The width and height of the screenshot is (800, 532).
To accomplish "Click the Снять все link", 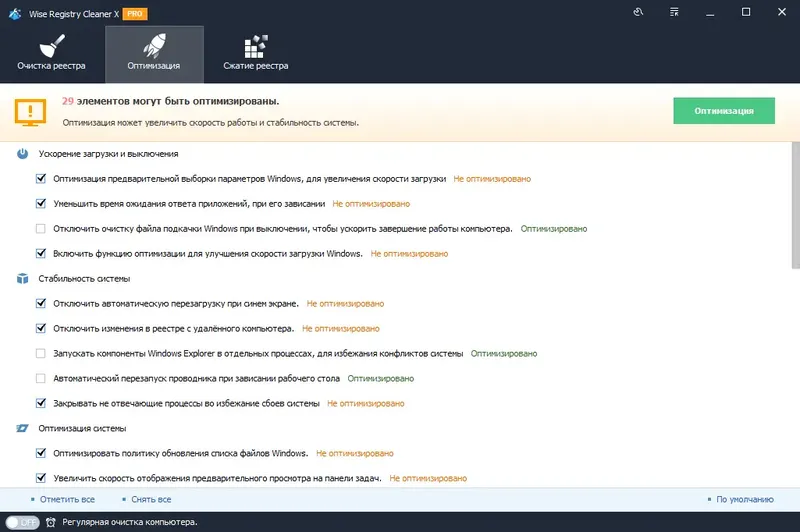I will [151, 499].
